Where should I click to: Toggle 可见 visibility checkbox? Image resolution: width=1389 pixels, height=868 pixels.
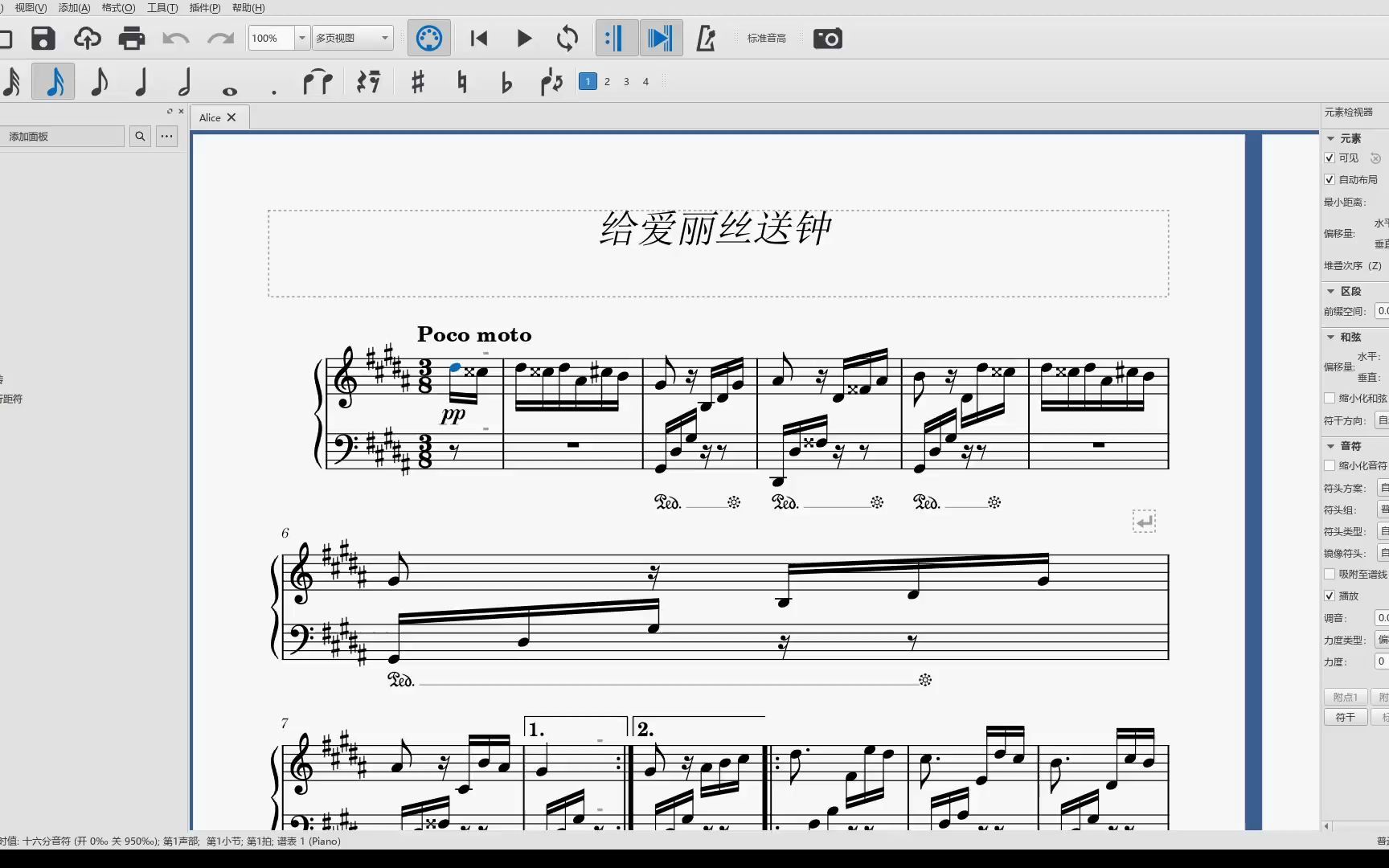1330,158
